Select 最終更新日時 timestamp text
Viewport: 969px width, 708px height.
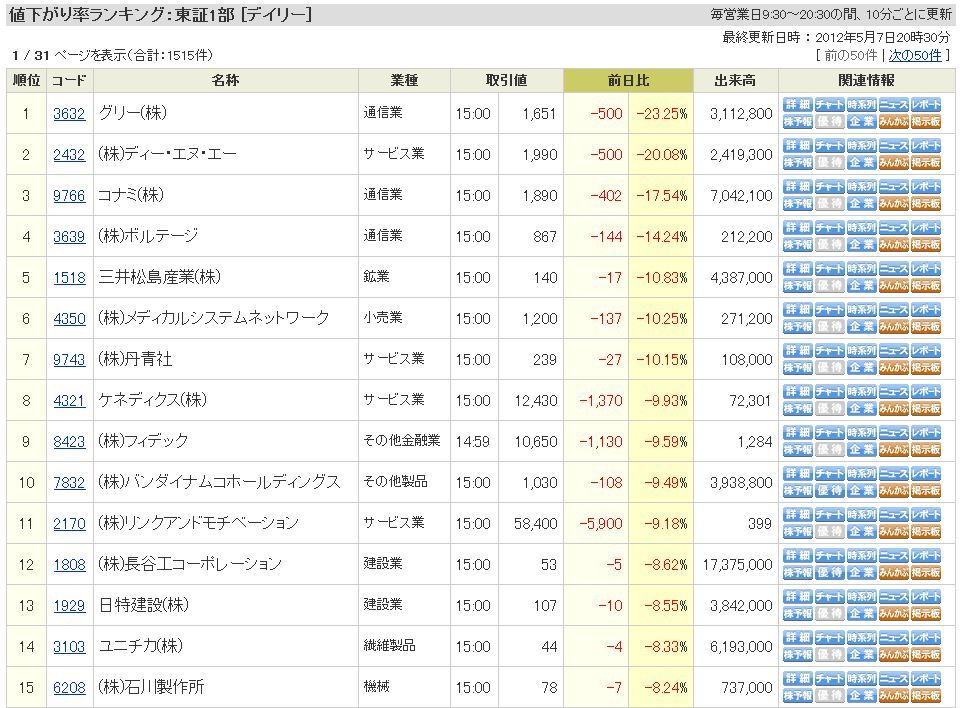pos(836,37)
